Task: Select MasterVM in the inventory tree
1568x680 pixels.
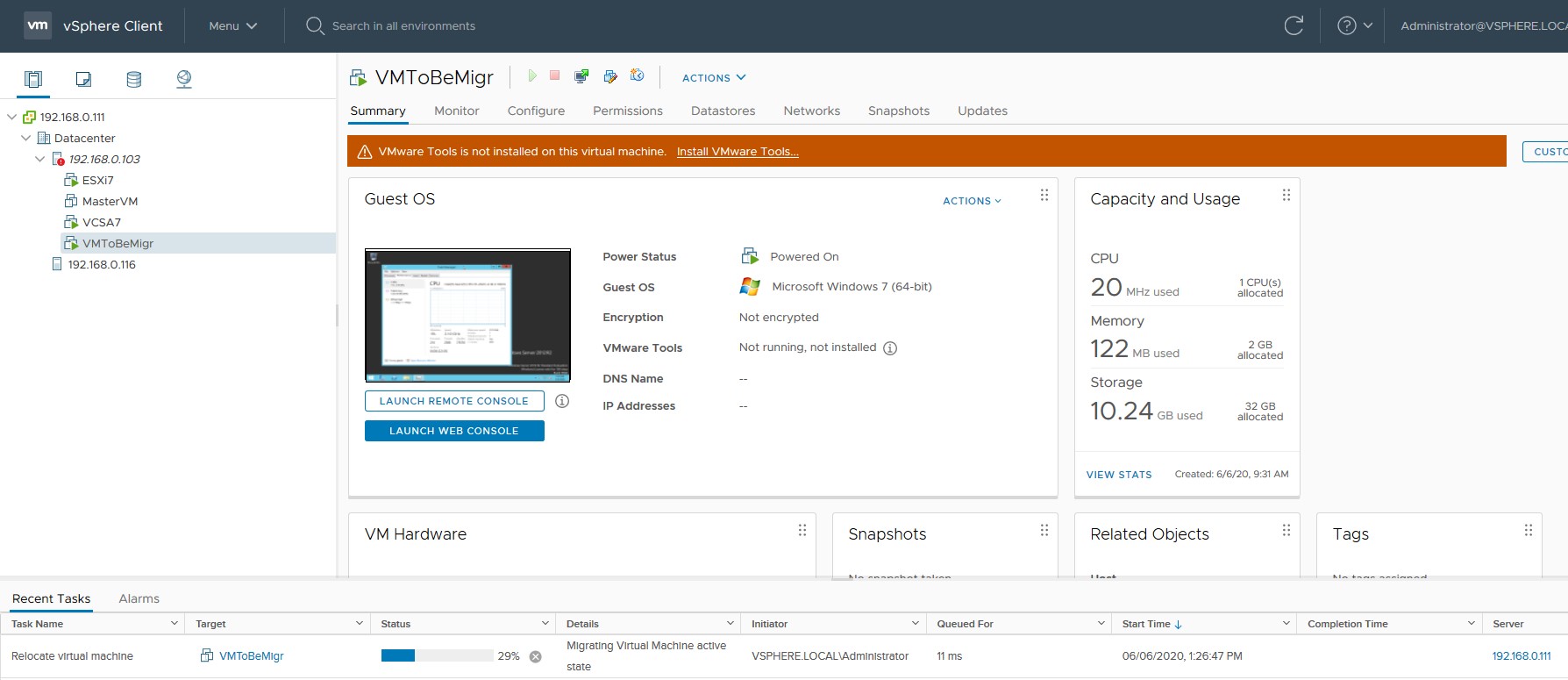Action: tap(110, 201)
